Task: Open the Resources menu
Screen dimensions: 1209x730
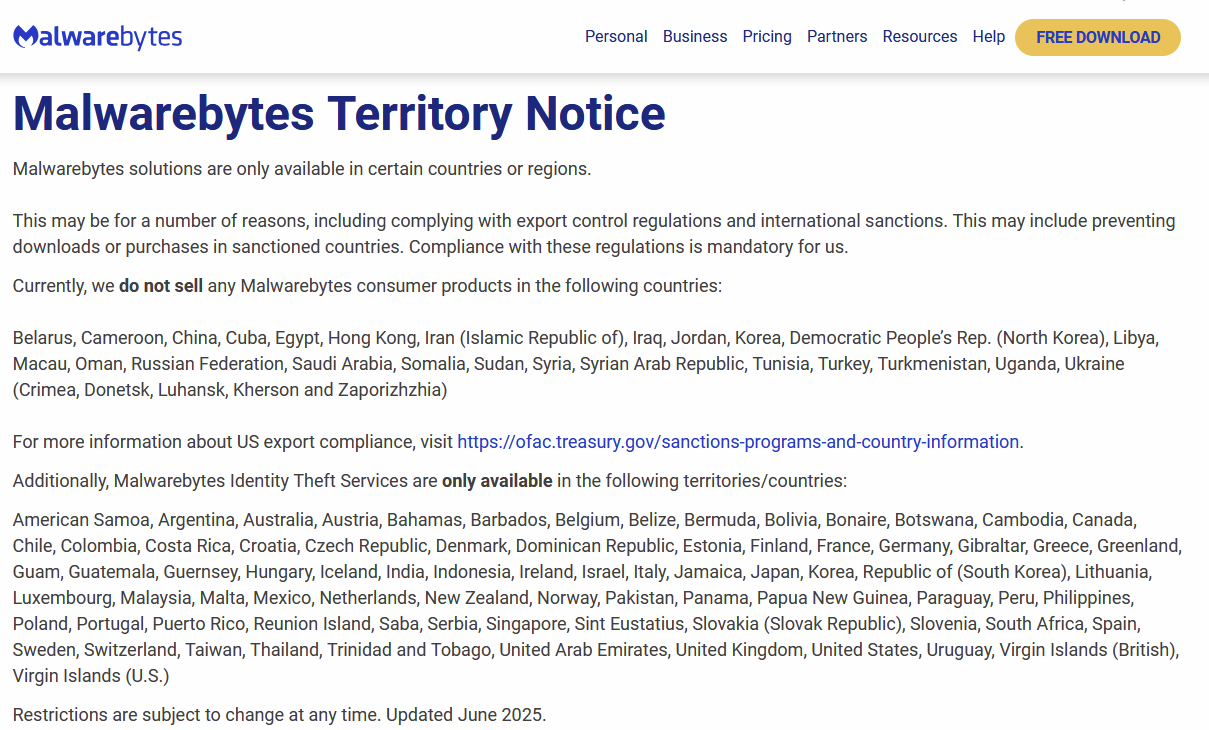Action: (x=920, y=37)
